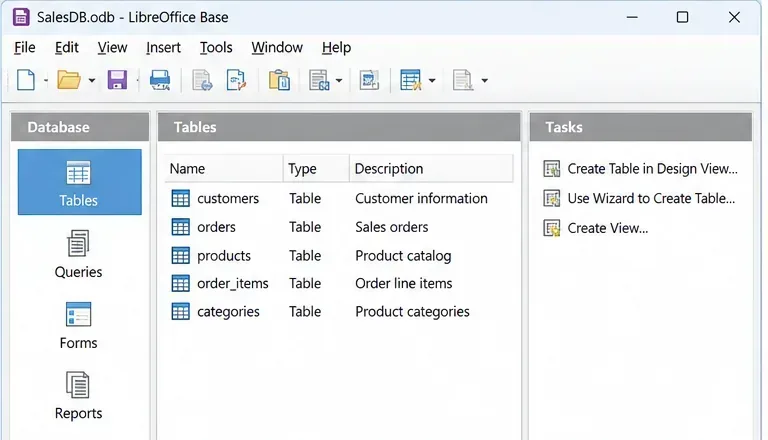The width and height of the screenshot is (768, 440).
Task: Click Use Wizard to Create Table task
Action: [651, 198]
